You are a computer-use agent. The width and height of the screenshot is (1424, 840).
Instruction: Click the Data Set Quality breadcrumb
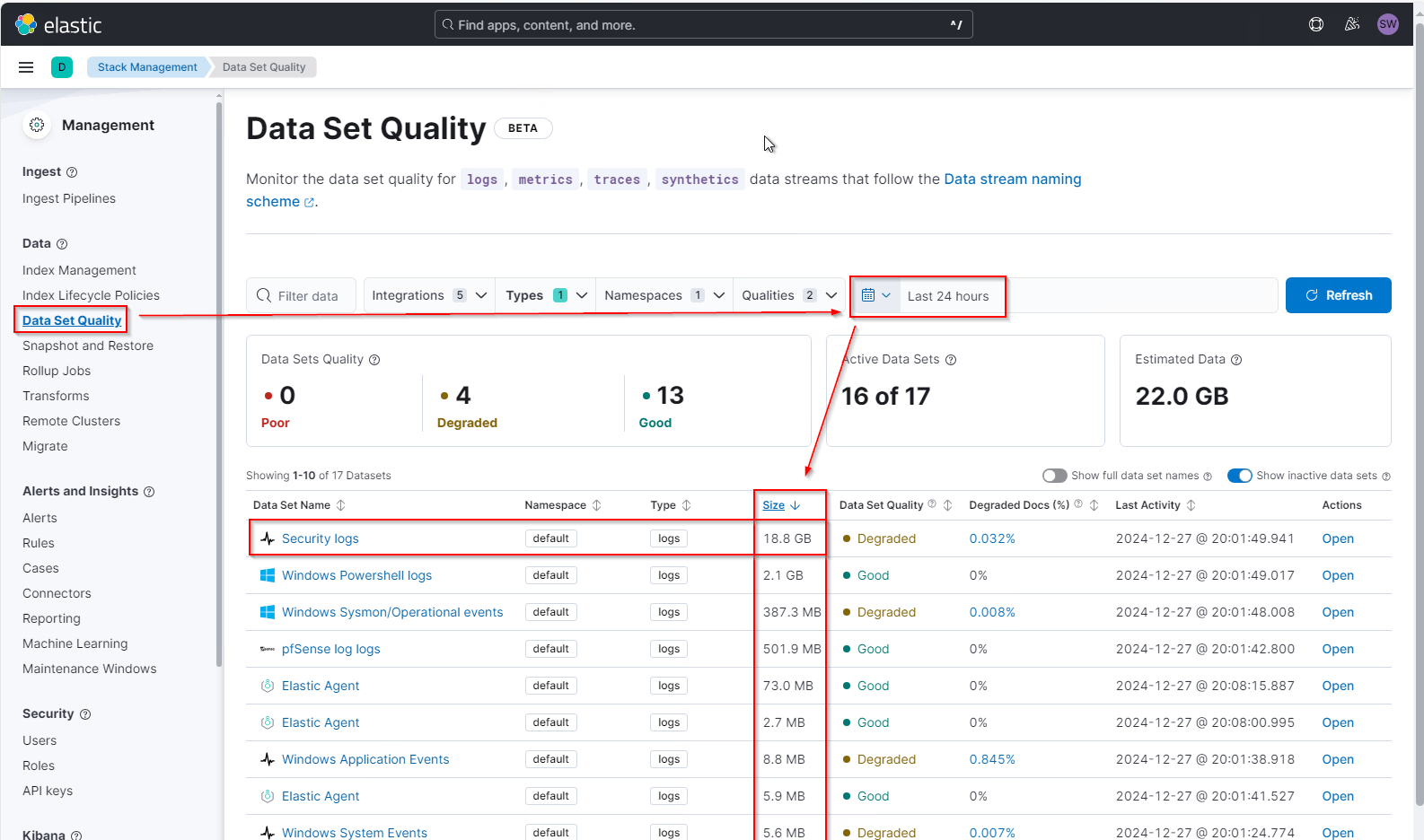pyautogui.click(x=264, y=67)
